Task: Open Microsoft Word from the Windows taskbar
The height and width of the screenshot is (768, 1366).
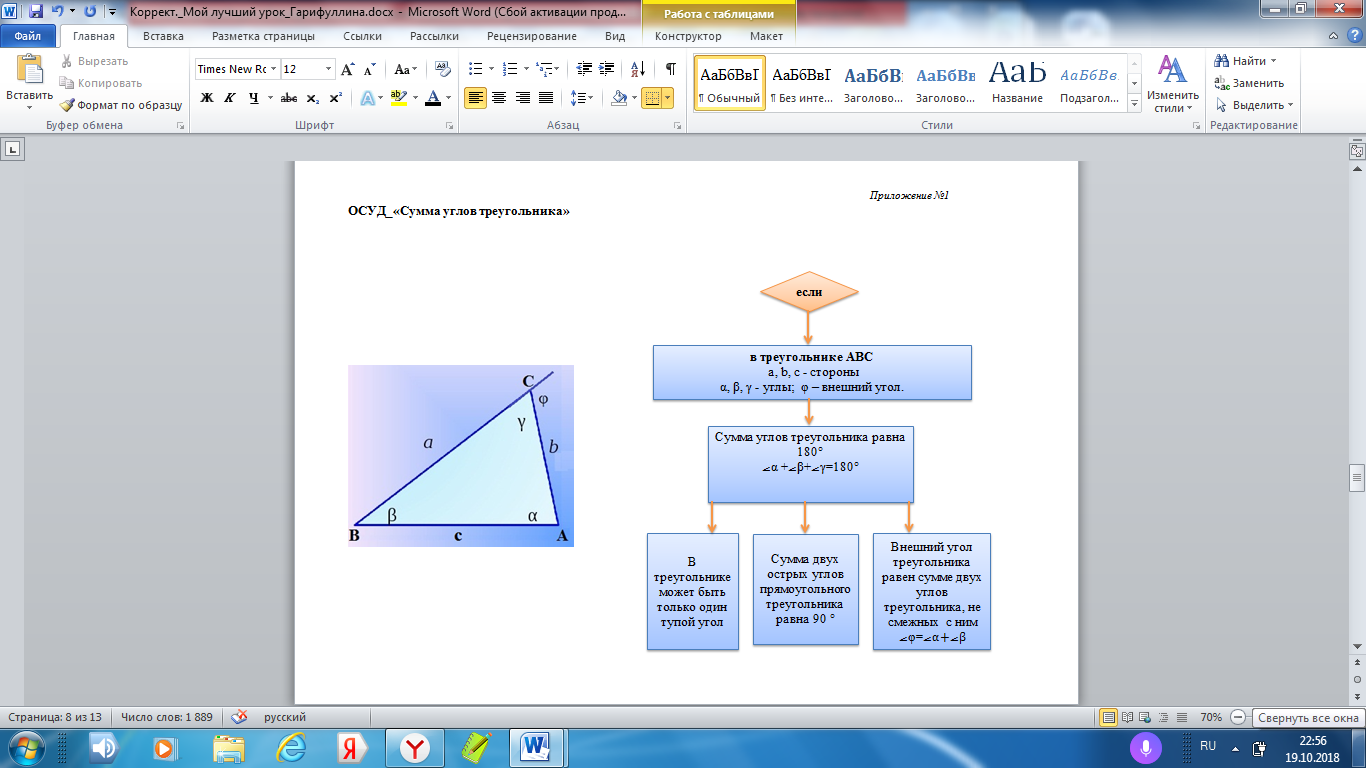Action: tap(538, 747)
